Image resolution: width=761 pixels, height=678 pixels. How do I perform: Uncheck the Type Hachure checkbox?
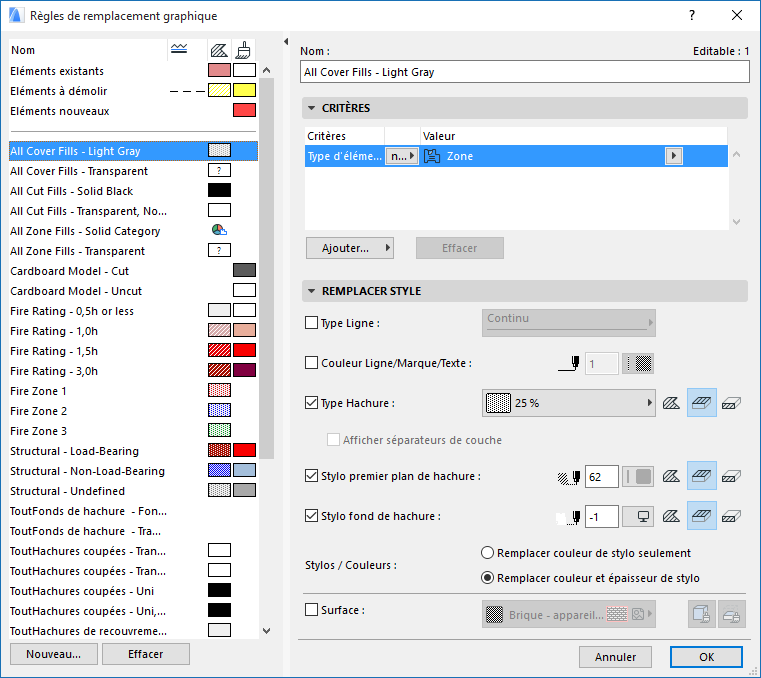coord(311,402)
